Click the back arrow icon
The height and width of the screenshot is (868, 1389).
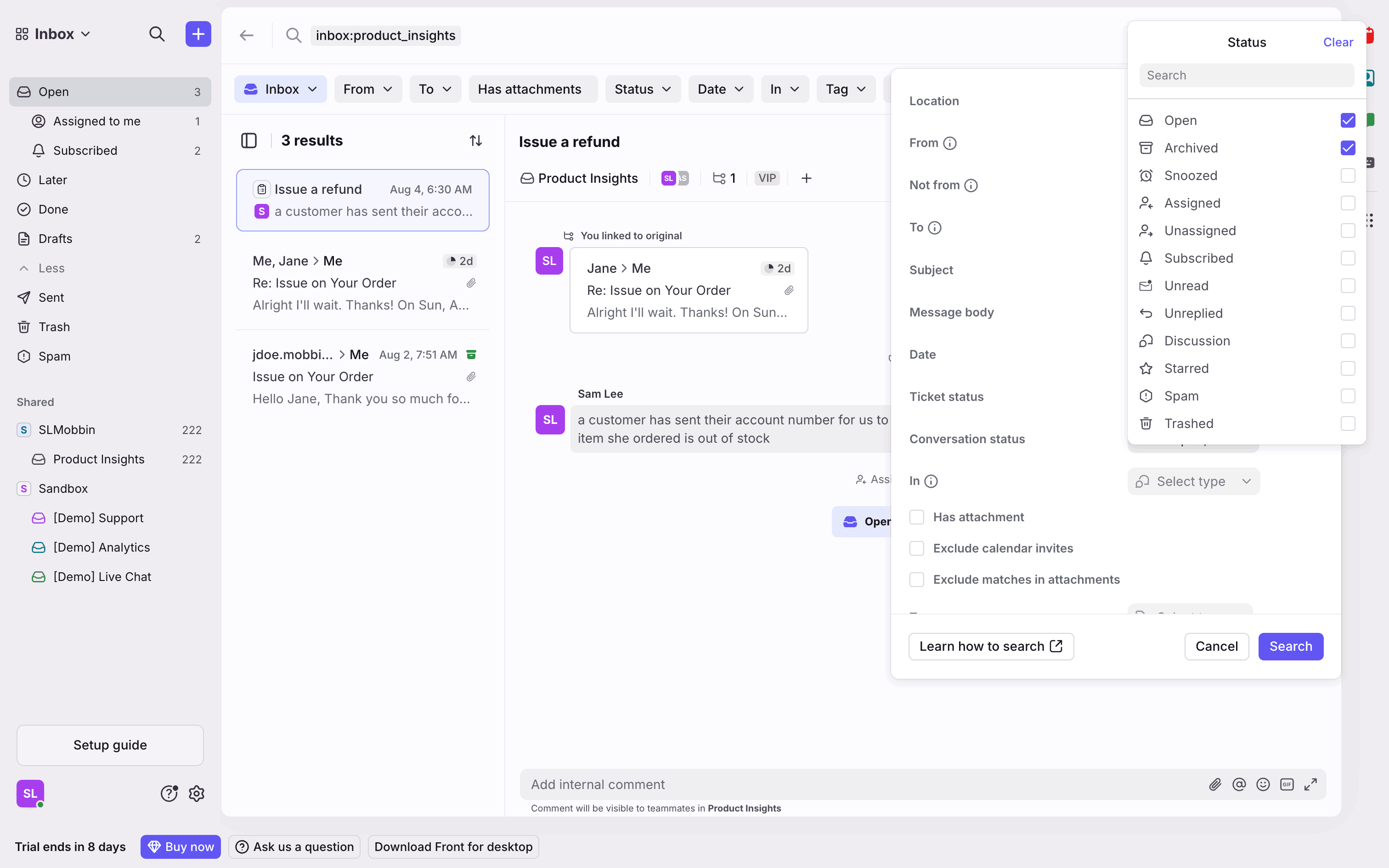(x=246, y=36)
